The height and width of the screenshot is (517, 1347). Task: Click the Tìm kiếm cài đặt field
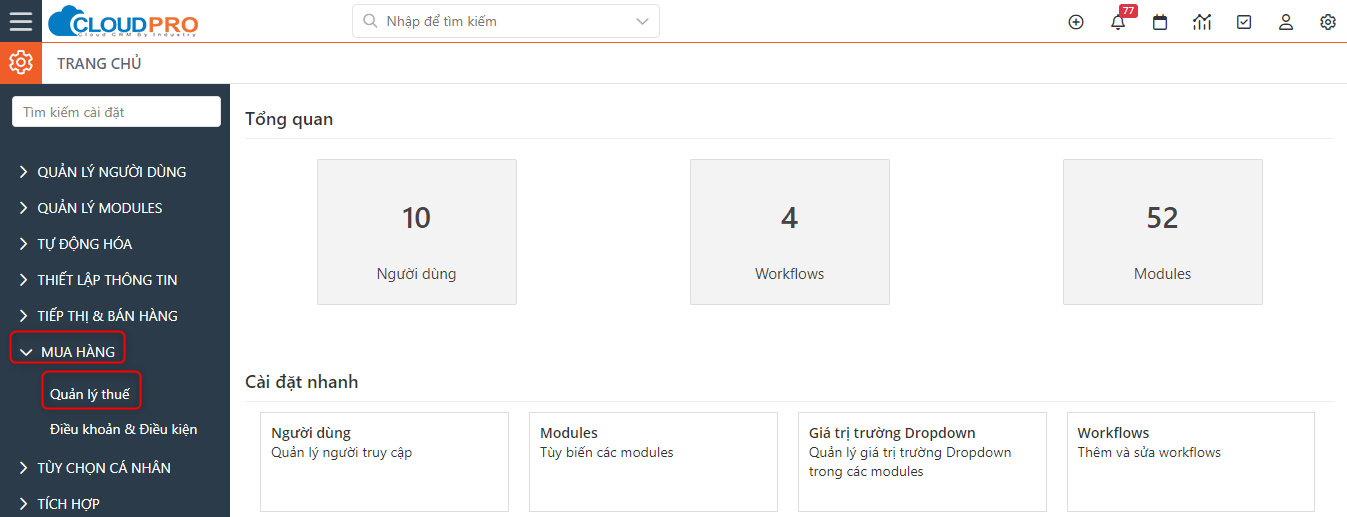tap(116, 112)
